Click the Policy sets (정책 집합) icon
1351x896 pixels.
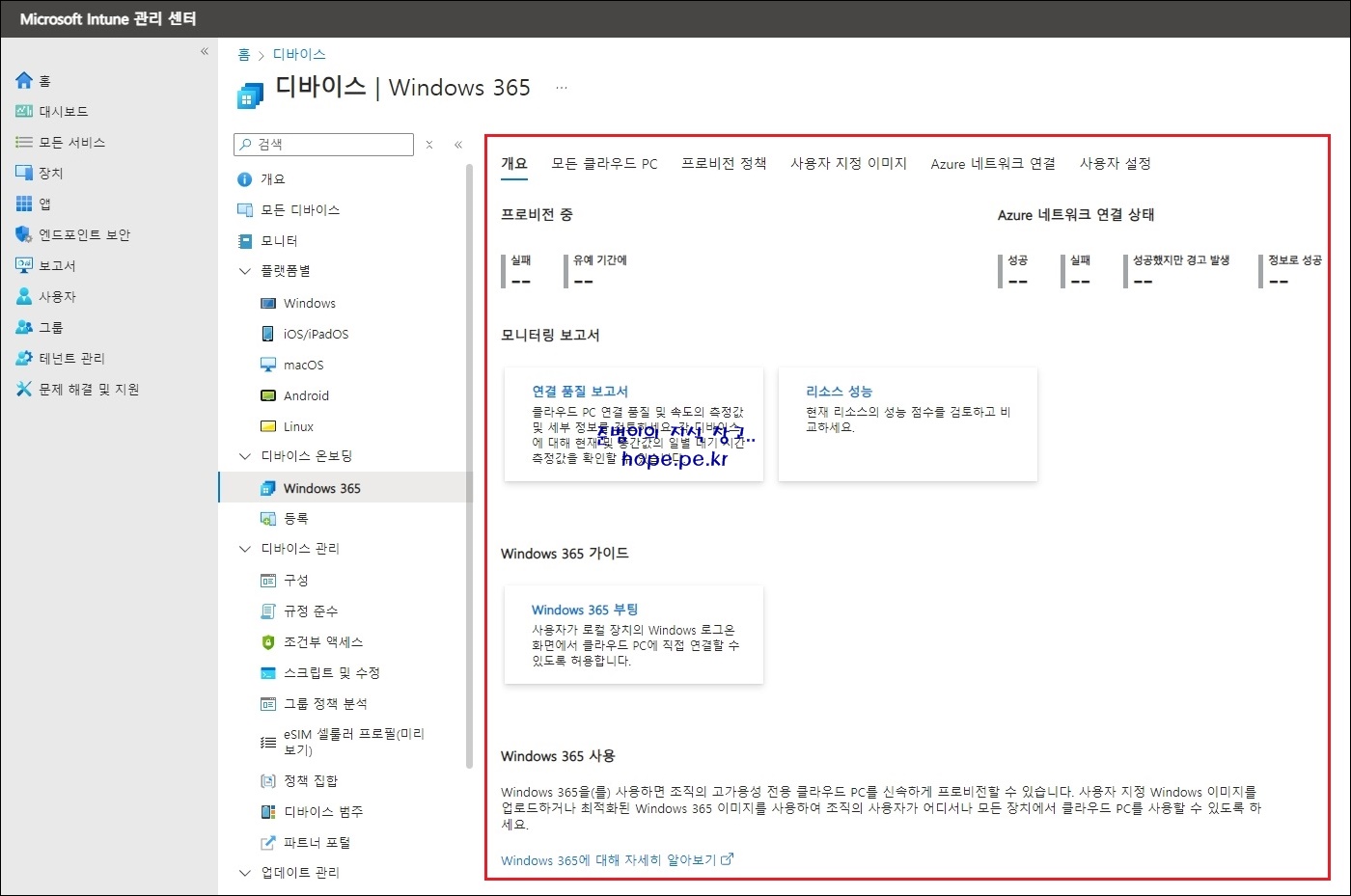click(268, 781)
